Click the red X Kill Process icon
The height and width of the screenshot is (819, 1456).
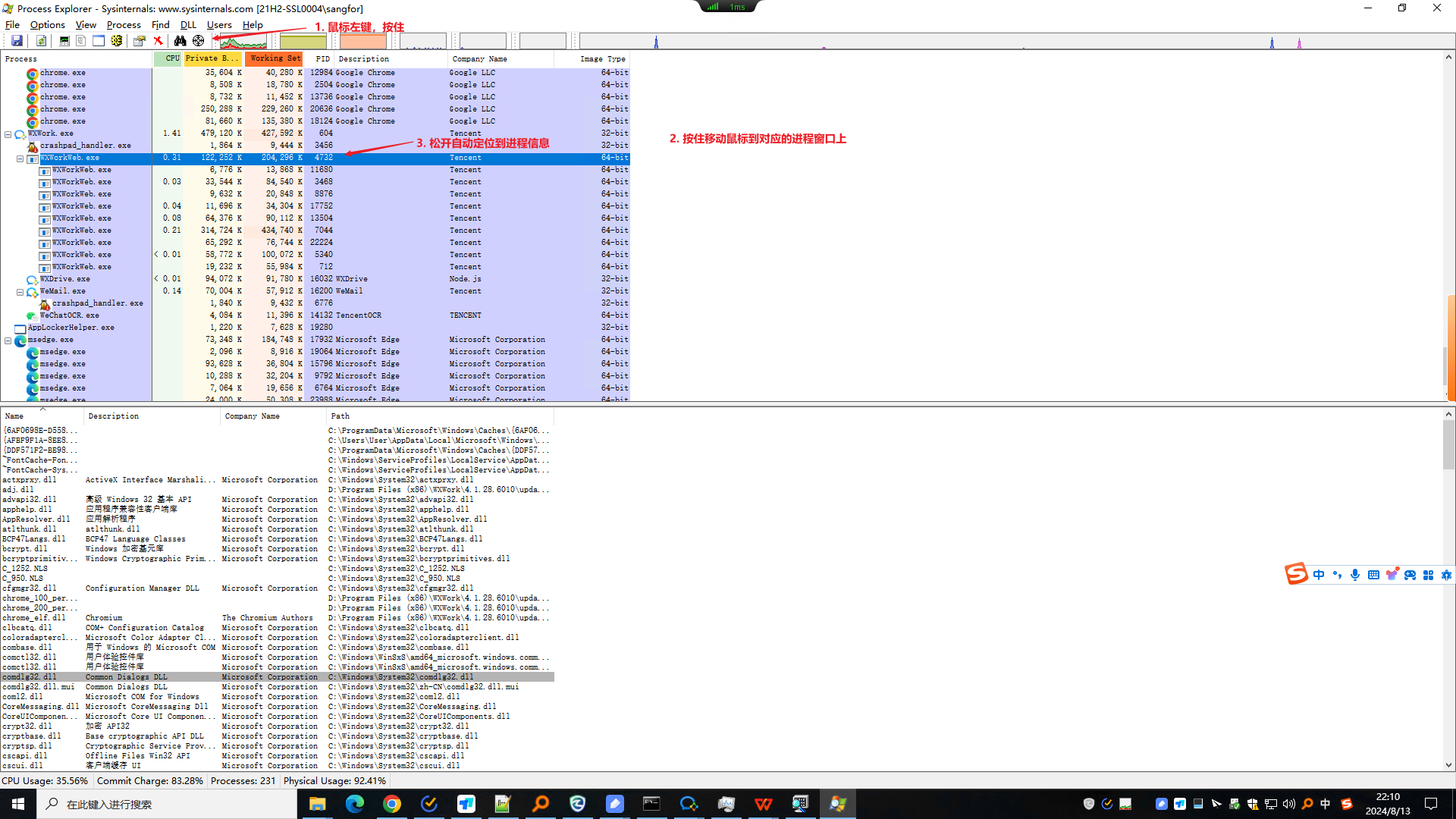158,41
